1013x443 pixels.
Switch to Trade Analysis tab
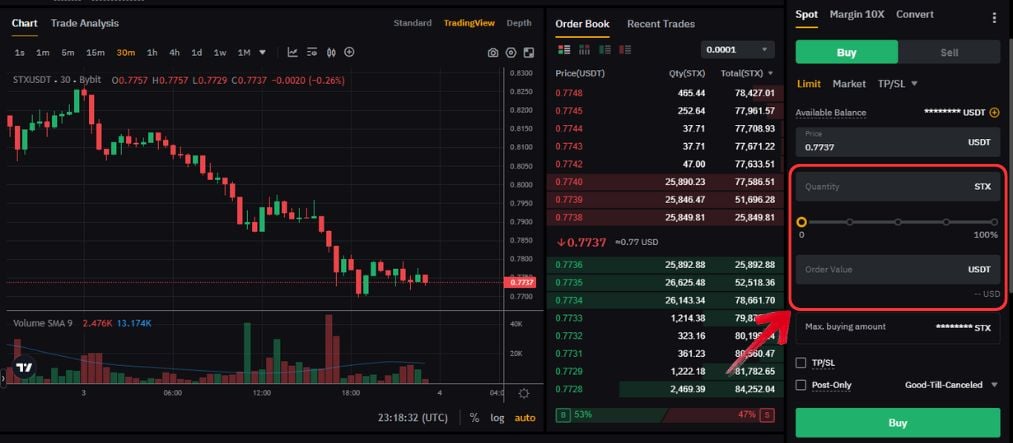point(85,23)
